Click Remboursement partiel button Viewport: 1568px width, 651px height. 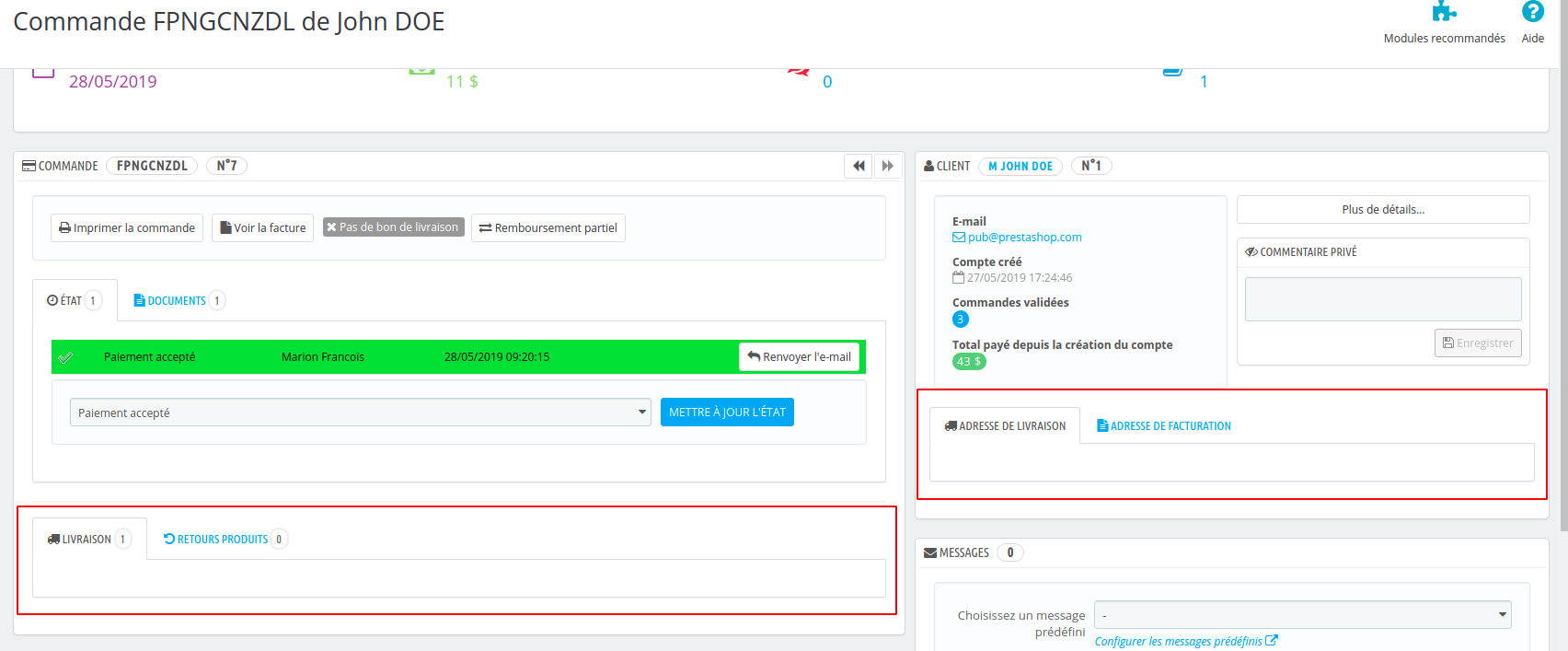click(x=548, y=227)
